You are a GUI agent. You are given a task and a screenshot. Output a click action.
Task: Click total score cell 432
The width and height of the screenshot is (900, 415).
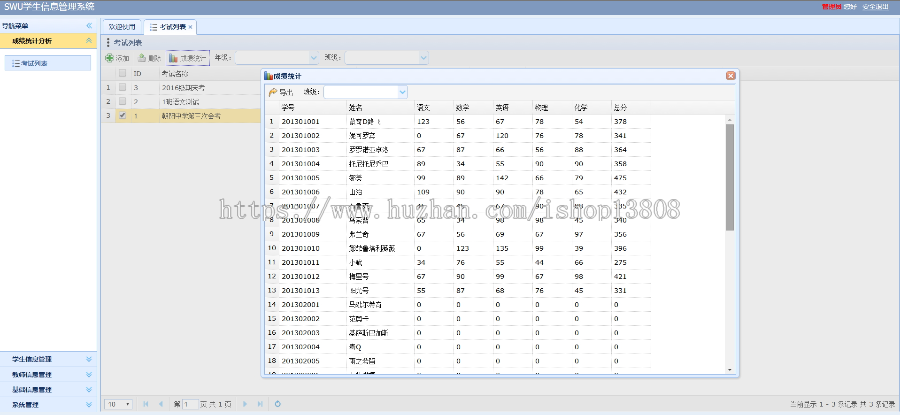pyautogui.click(x=620, y=192)
